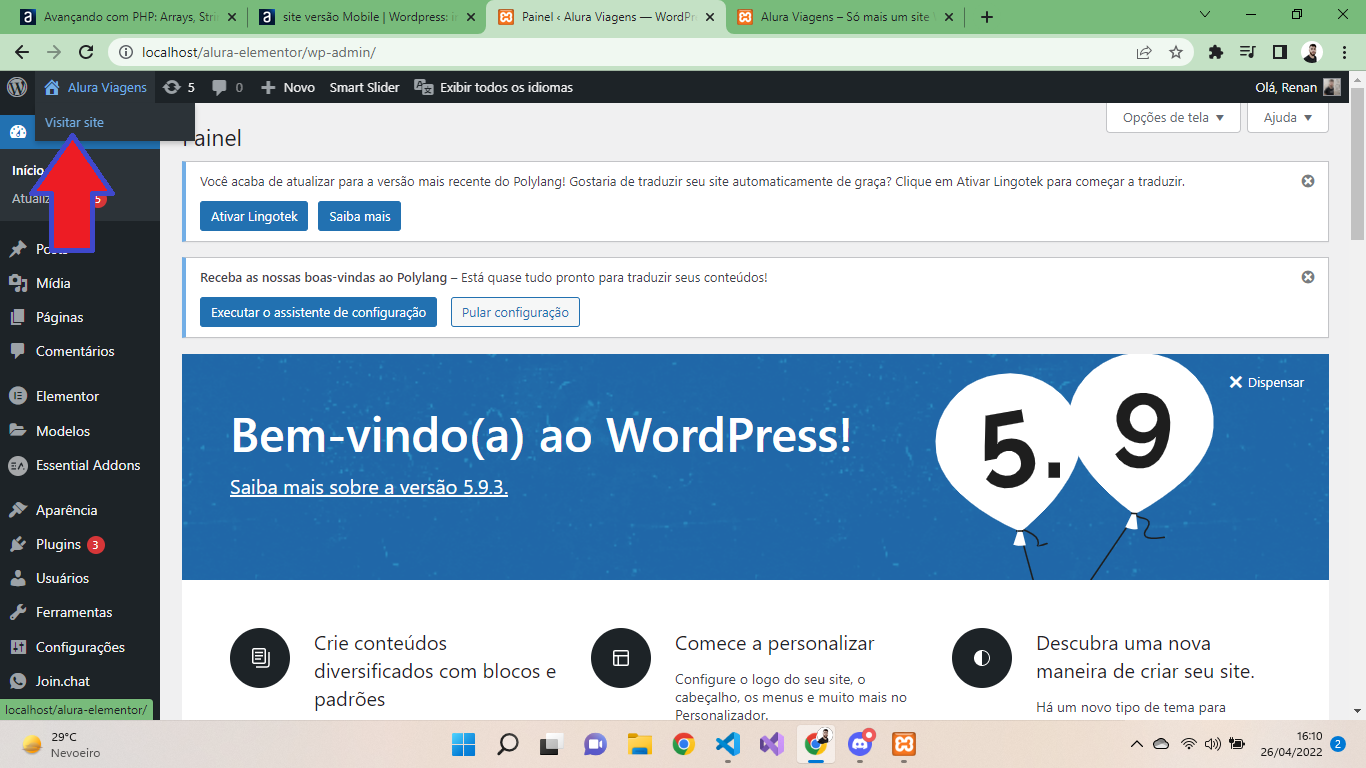This screenshot has width=1366, height=768.
Task: Open the Windows Start menu
Action: point(464,744)
